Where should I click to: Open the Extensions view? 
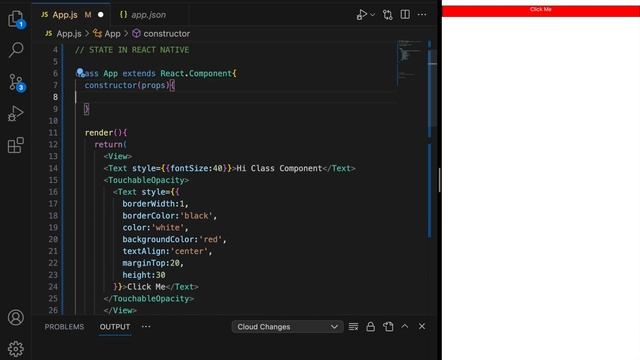[16, 145]
